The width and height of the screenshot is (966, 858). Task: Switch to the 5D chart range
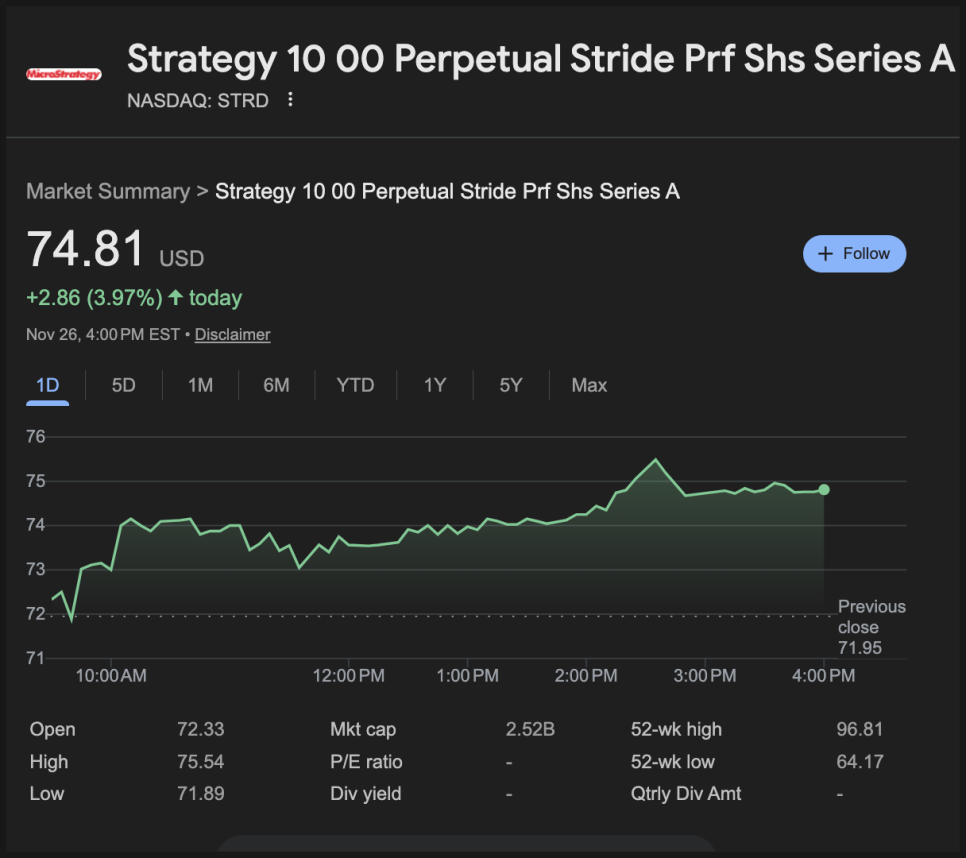pos(123,385)
